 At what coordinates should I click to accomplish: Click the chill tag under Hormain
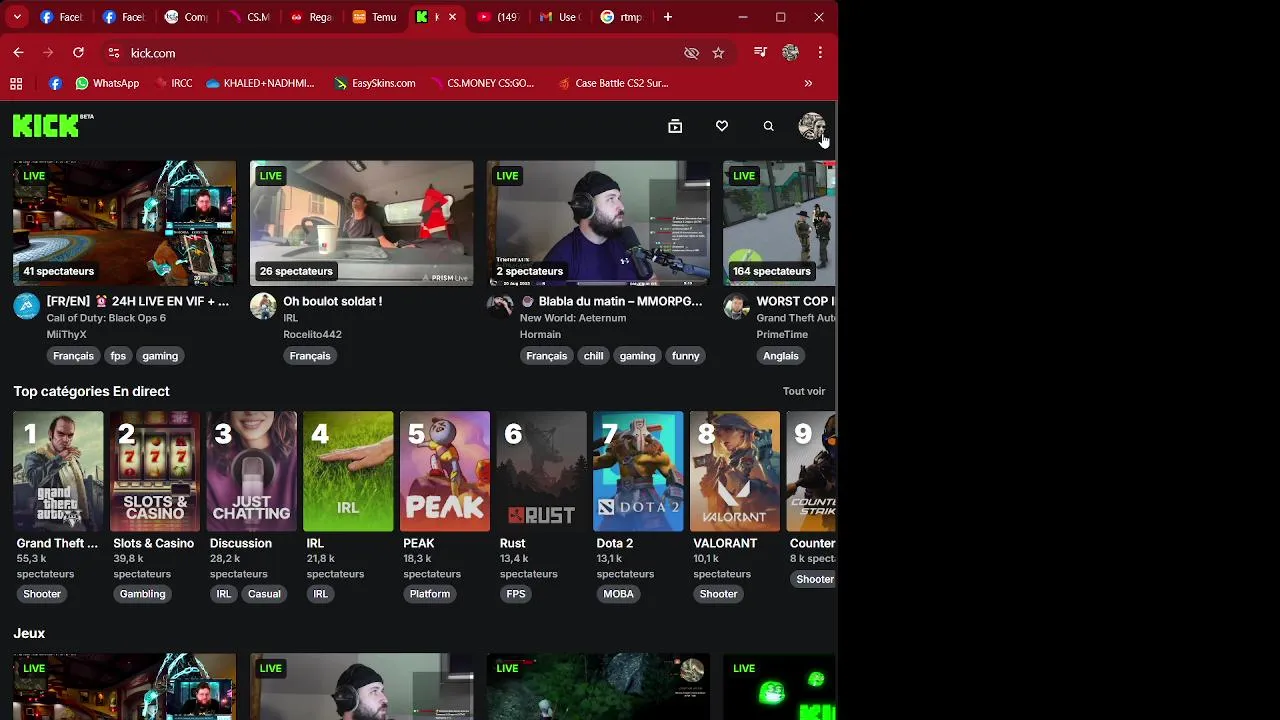[x=594, y=356]
